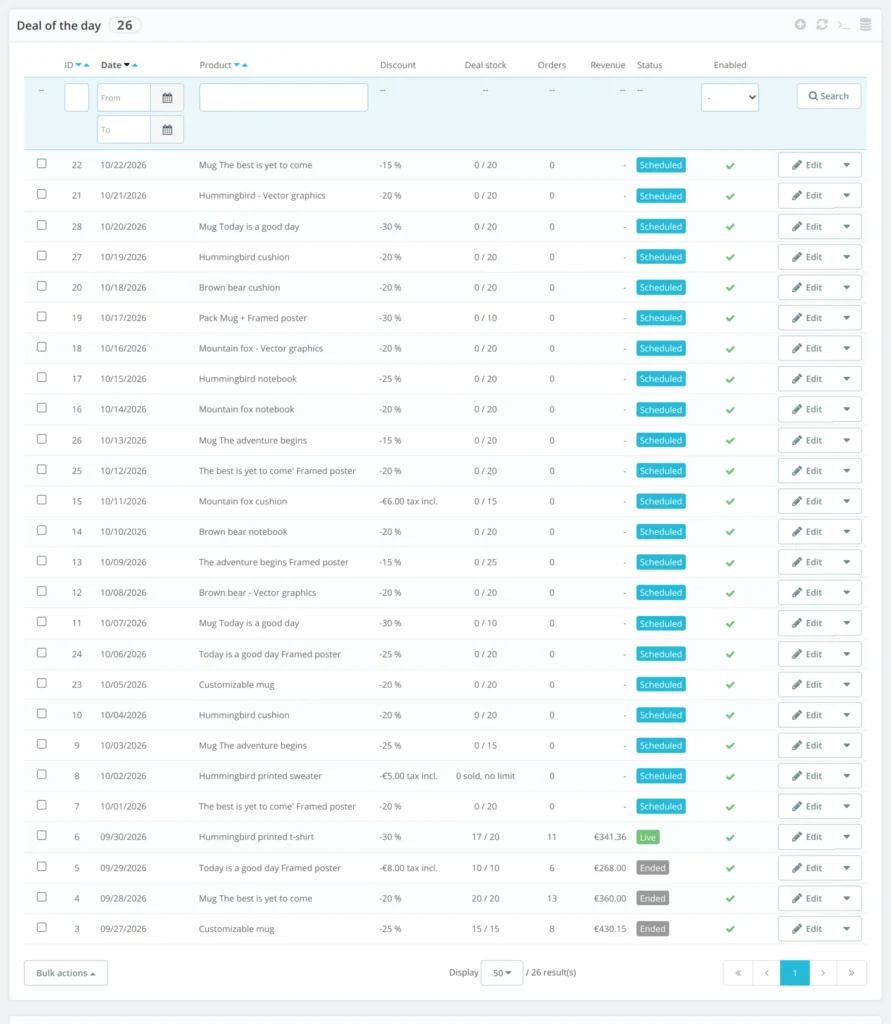Go to the next results page

[x=823, y=973]
